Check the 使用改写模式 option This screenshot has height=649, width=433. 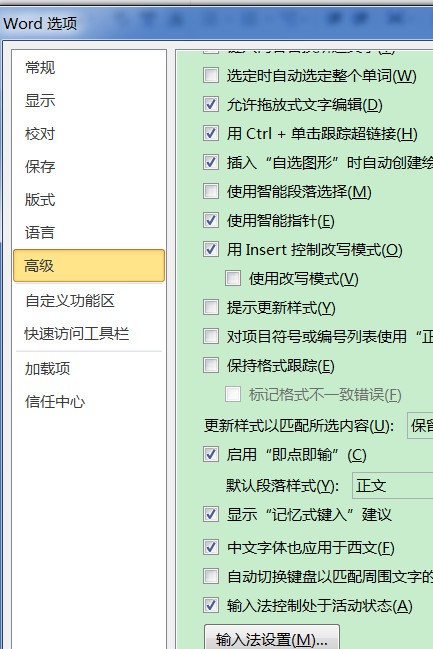tap(233, 278)
